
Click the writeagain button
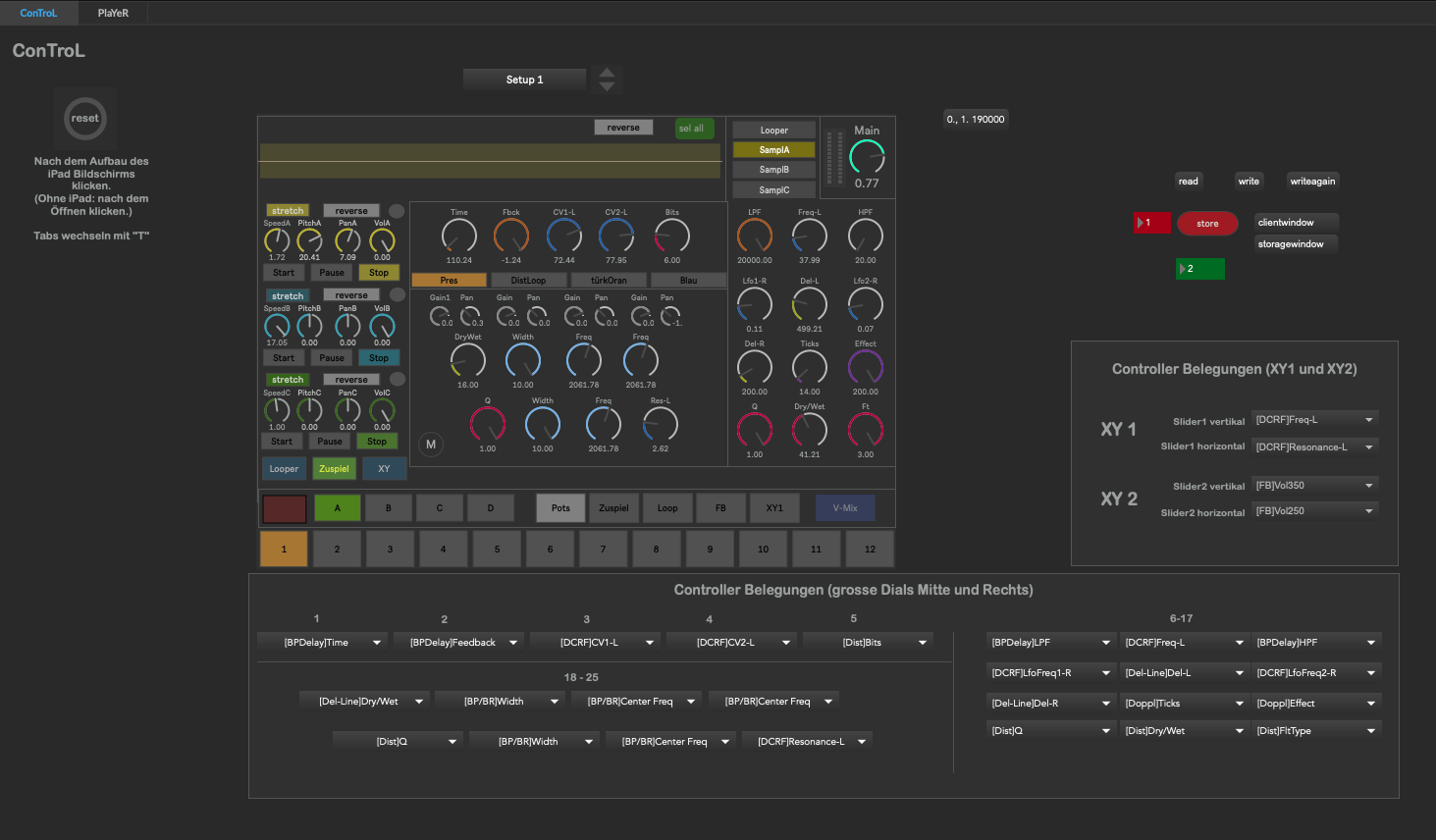coord(1312,182)
